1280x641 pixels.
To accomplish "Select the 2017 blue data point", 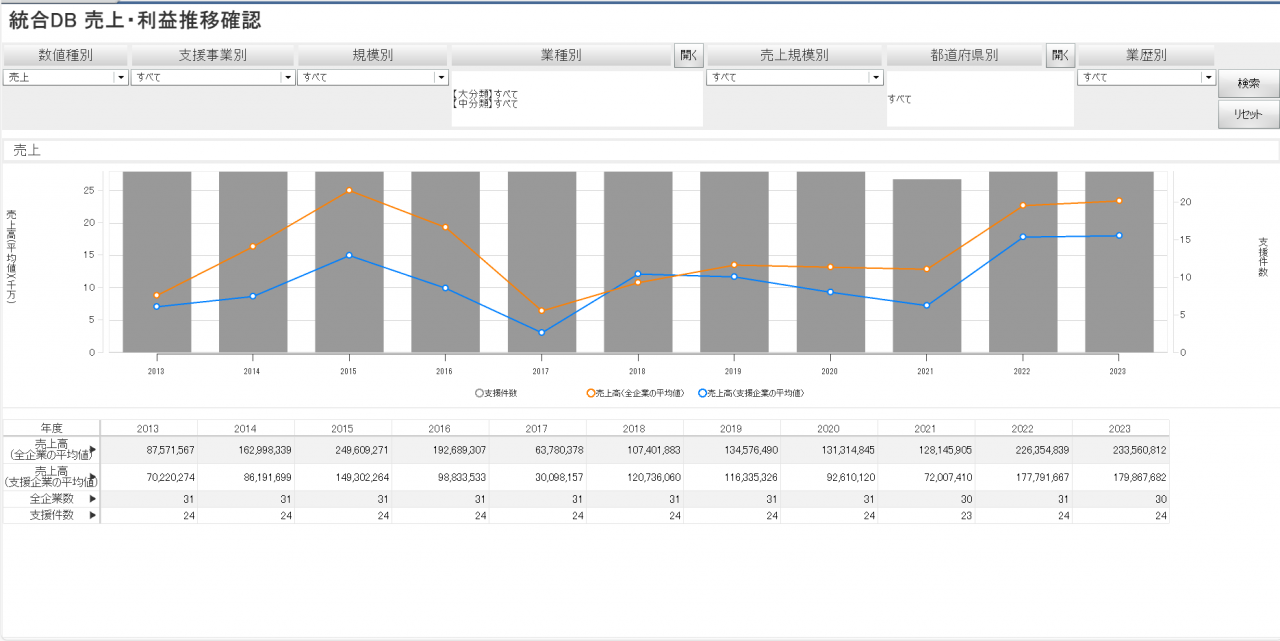I will pos(541,332).
